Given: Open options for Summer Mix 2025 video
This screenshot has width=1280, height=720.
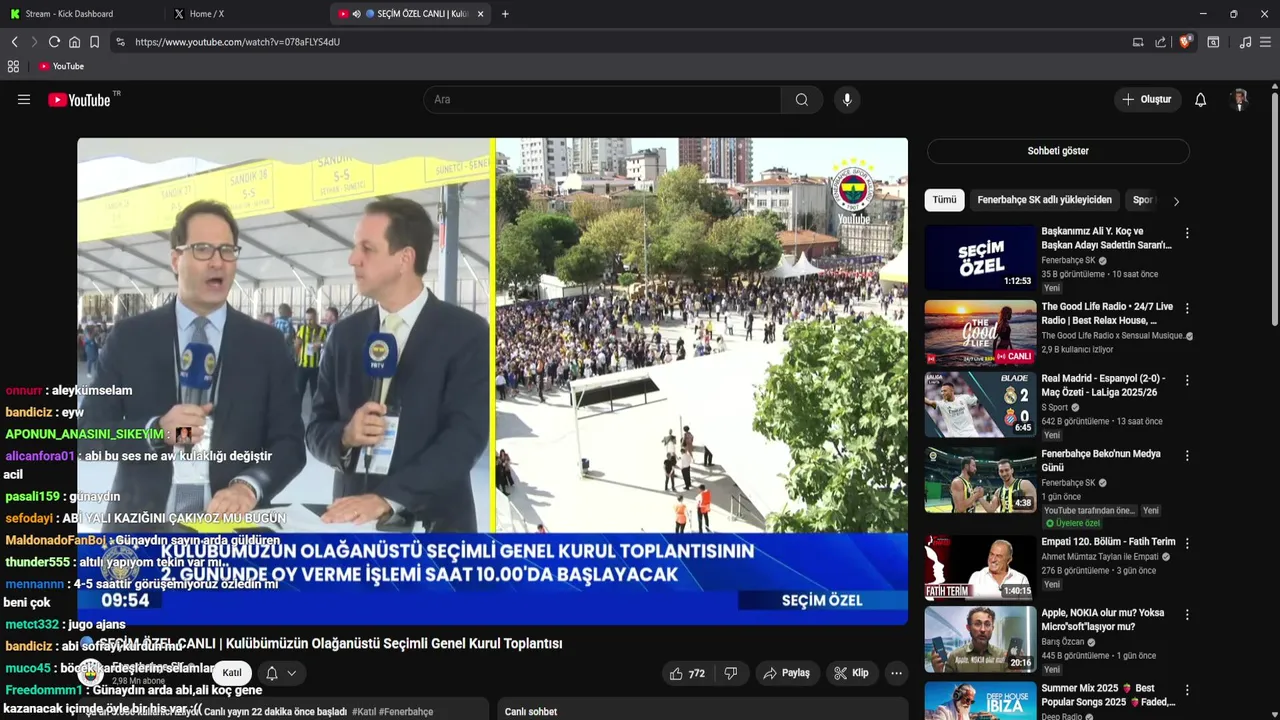Looking at the screenshot, I should tap(1187, 690).
